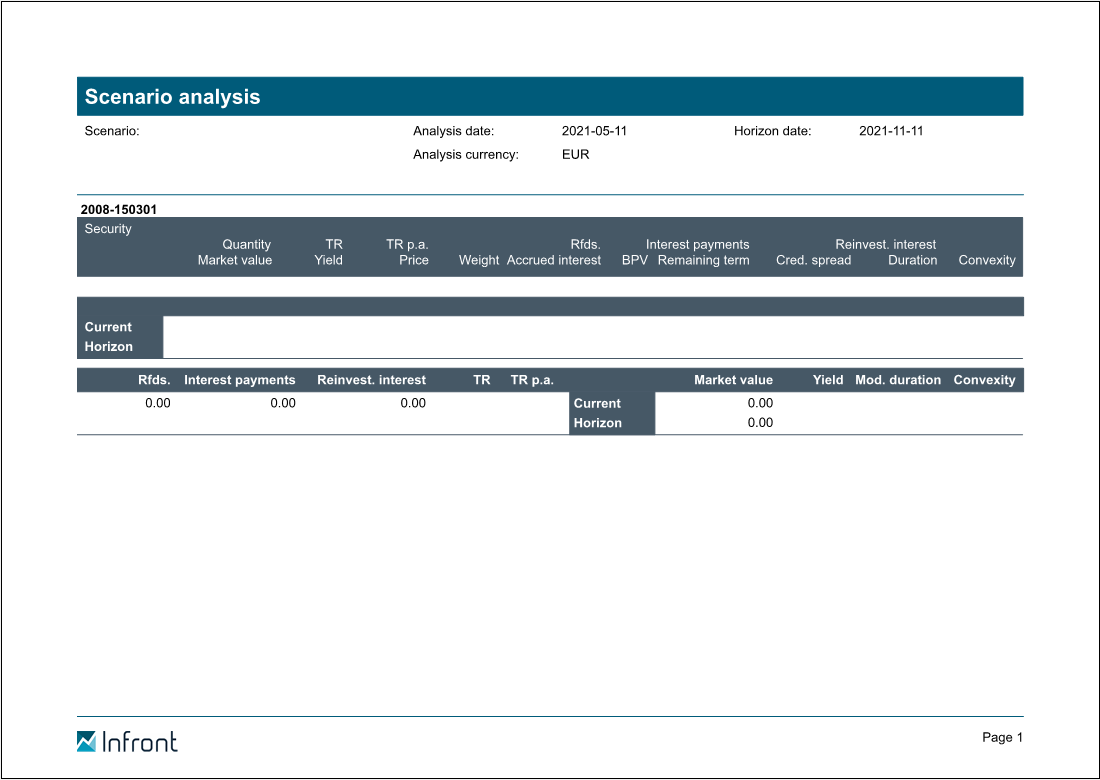Click the Price column header
Screen dimensions: 1100x780
pos(413,260)
